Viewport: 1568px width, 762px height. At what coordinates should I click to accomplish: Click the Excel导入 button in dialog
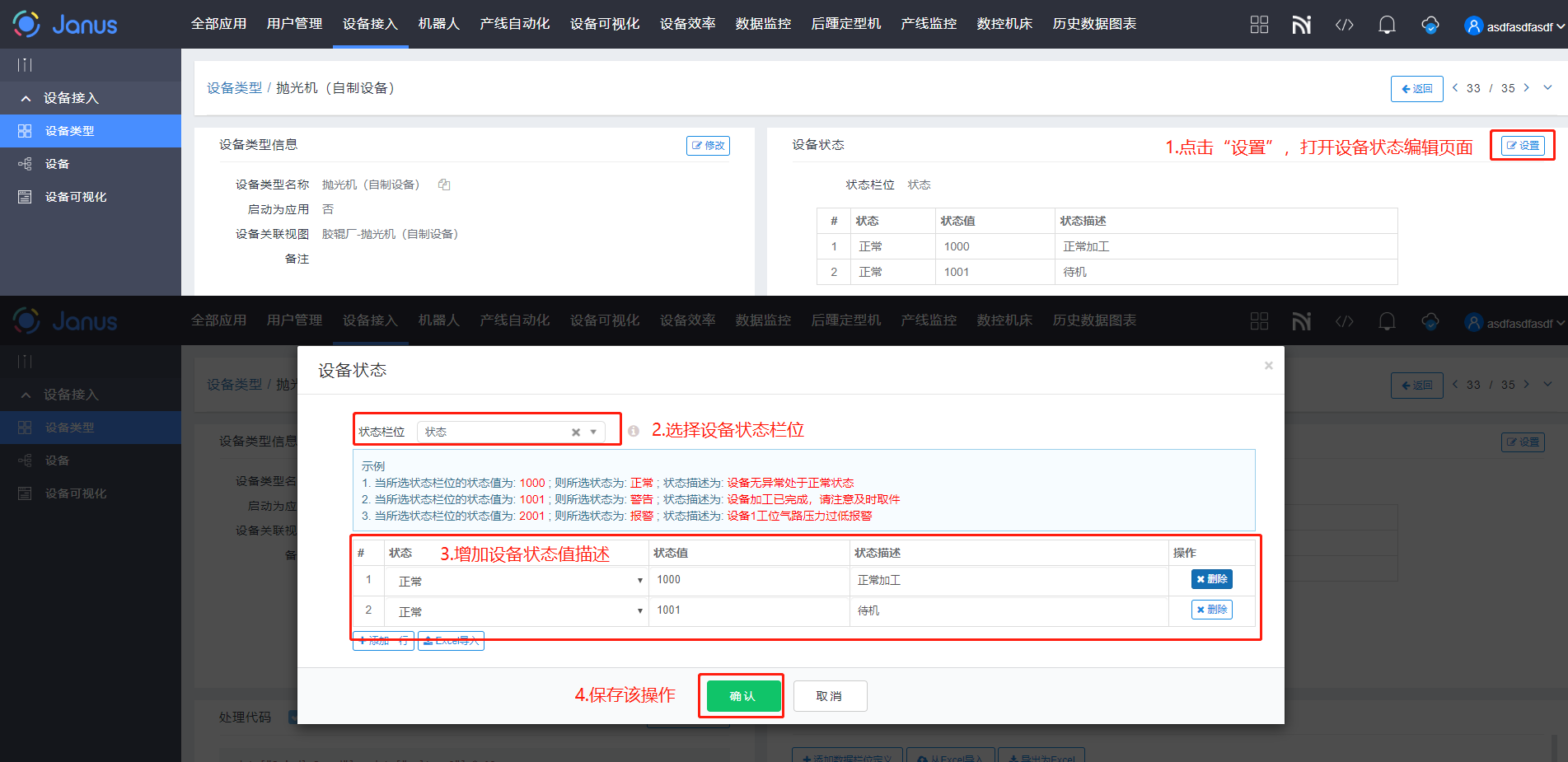coord(451,640)
